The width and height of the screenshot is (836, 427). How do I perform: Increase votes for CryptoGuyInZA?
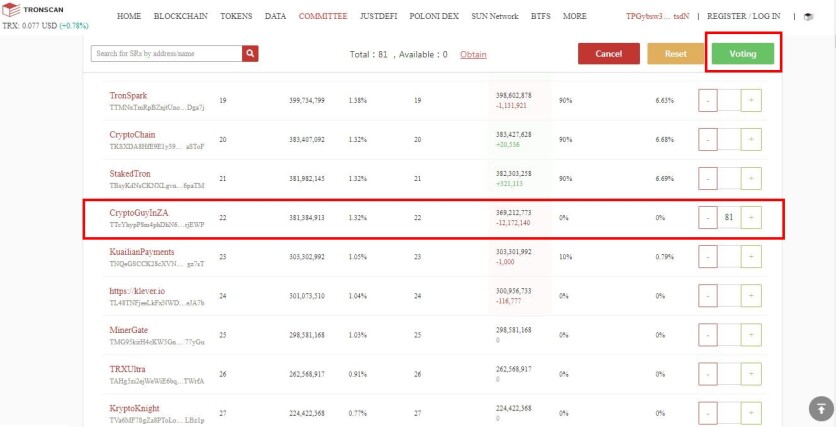point(751,217)
